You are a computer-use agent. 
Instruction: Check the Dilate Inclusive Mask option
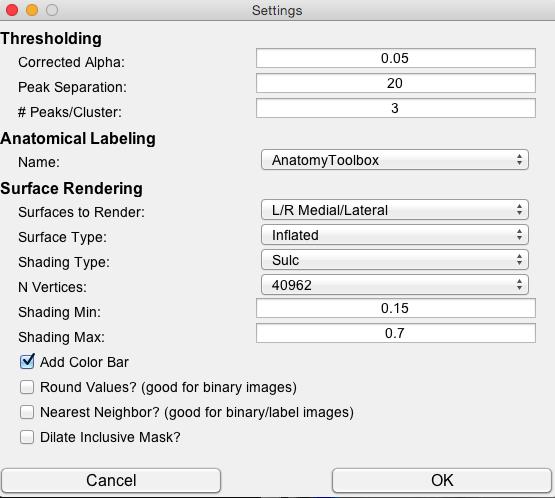click(27, 437)
